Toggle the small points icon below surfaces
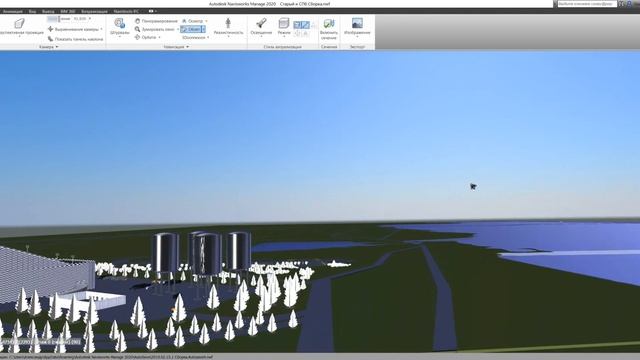The width and height of the screenshot is (640, 360). [x=297, y=33]
